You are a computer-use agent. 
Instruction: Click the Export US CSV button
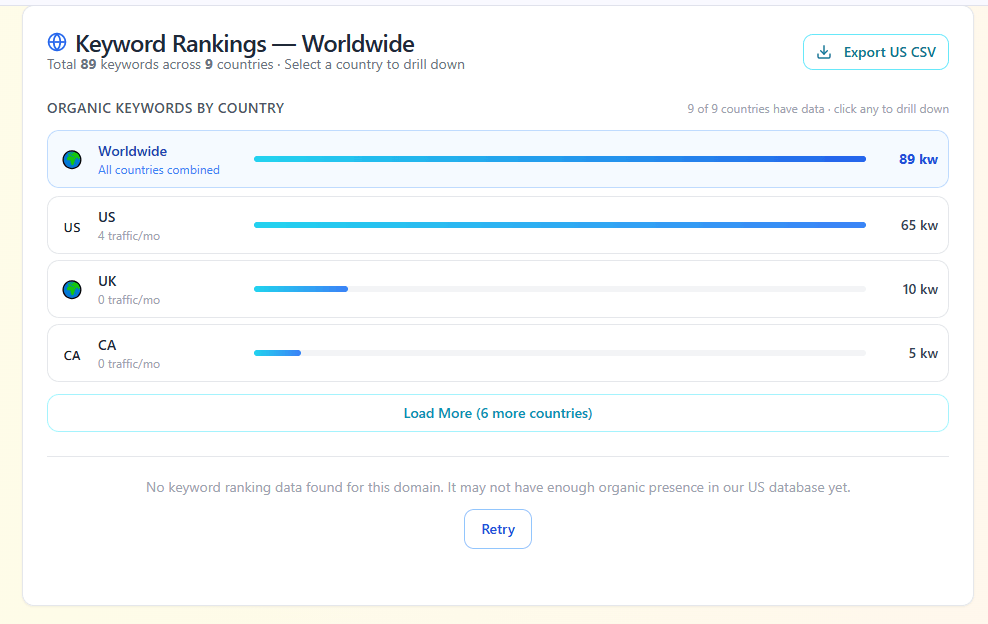point(875,51)
